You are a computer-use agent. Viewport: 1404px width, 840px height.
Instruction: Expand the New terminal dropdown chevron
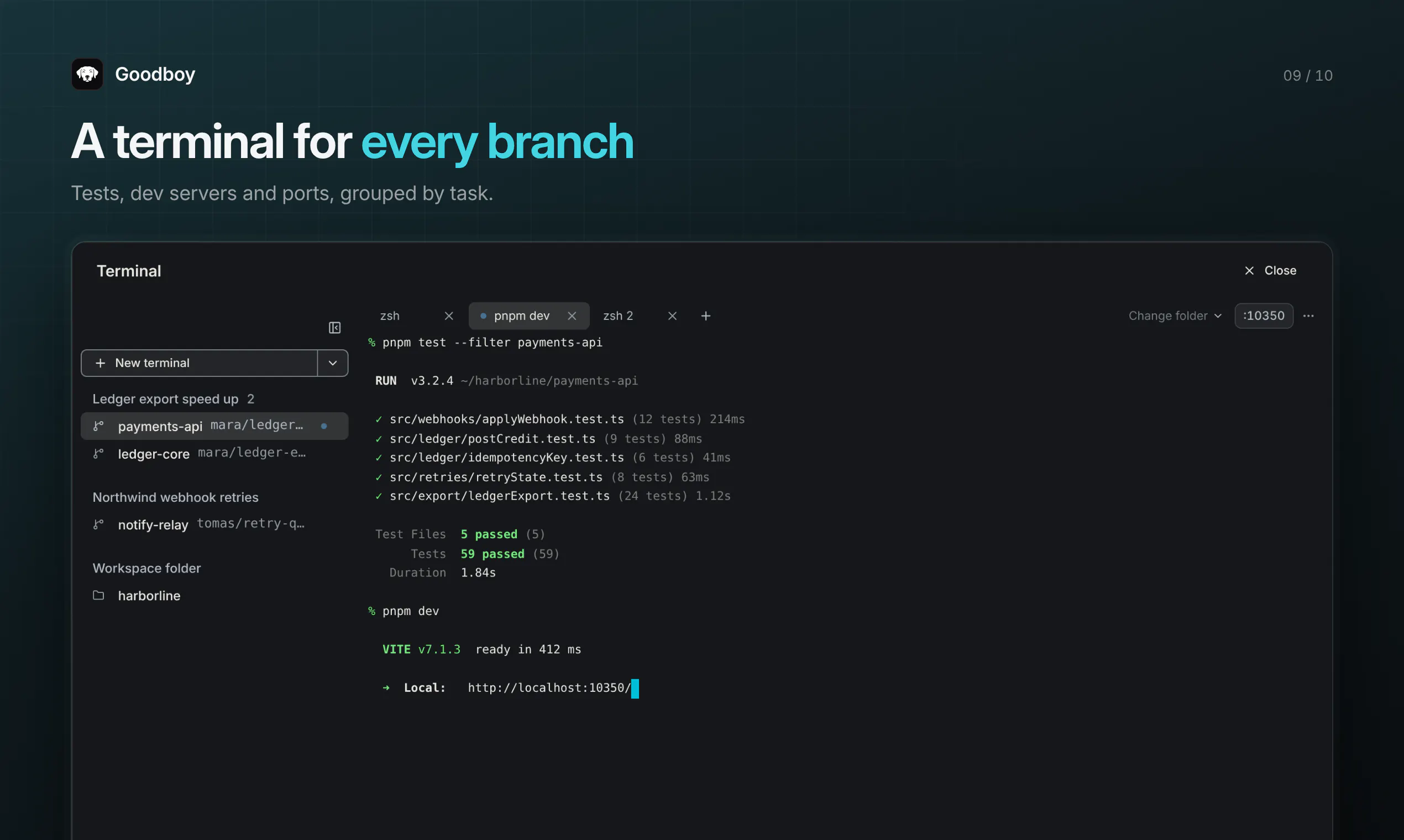tap(333, 363)
